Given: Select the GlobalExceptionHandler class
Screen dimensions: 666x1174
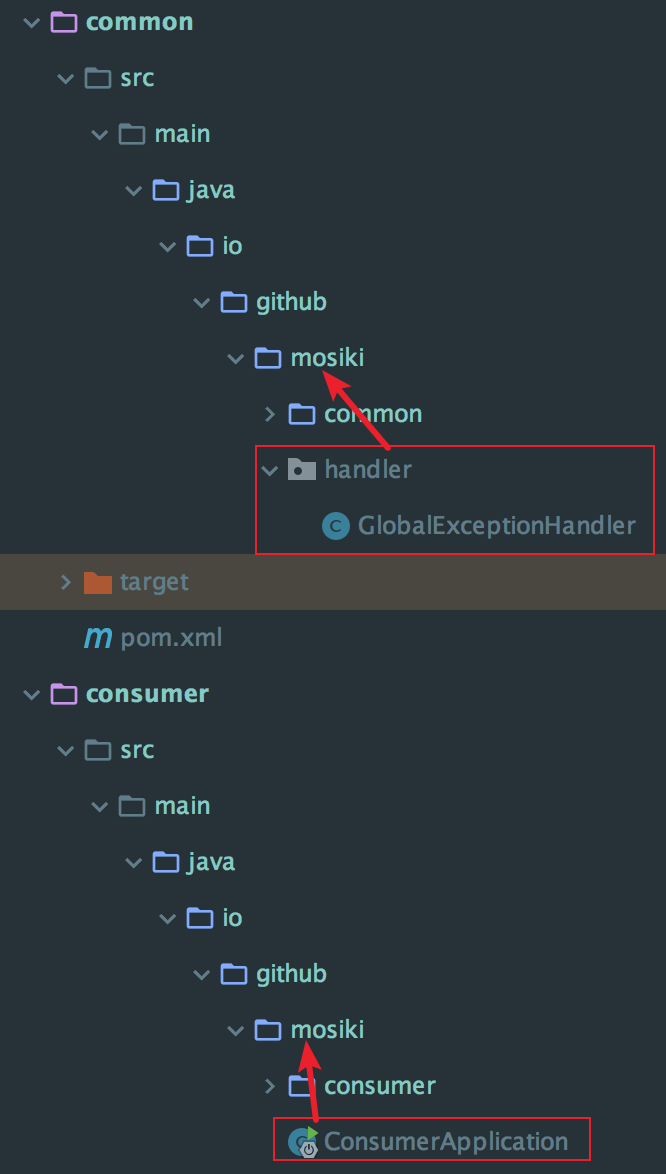Looking at the screenshot, I should click(496, 526).
